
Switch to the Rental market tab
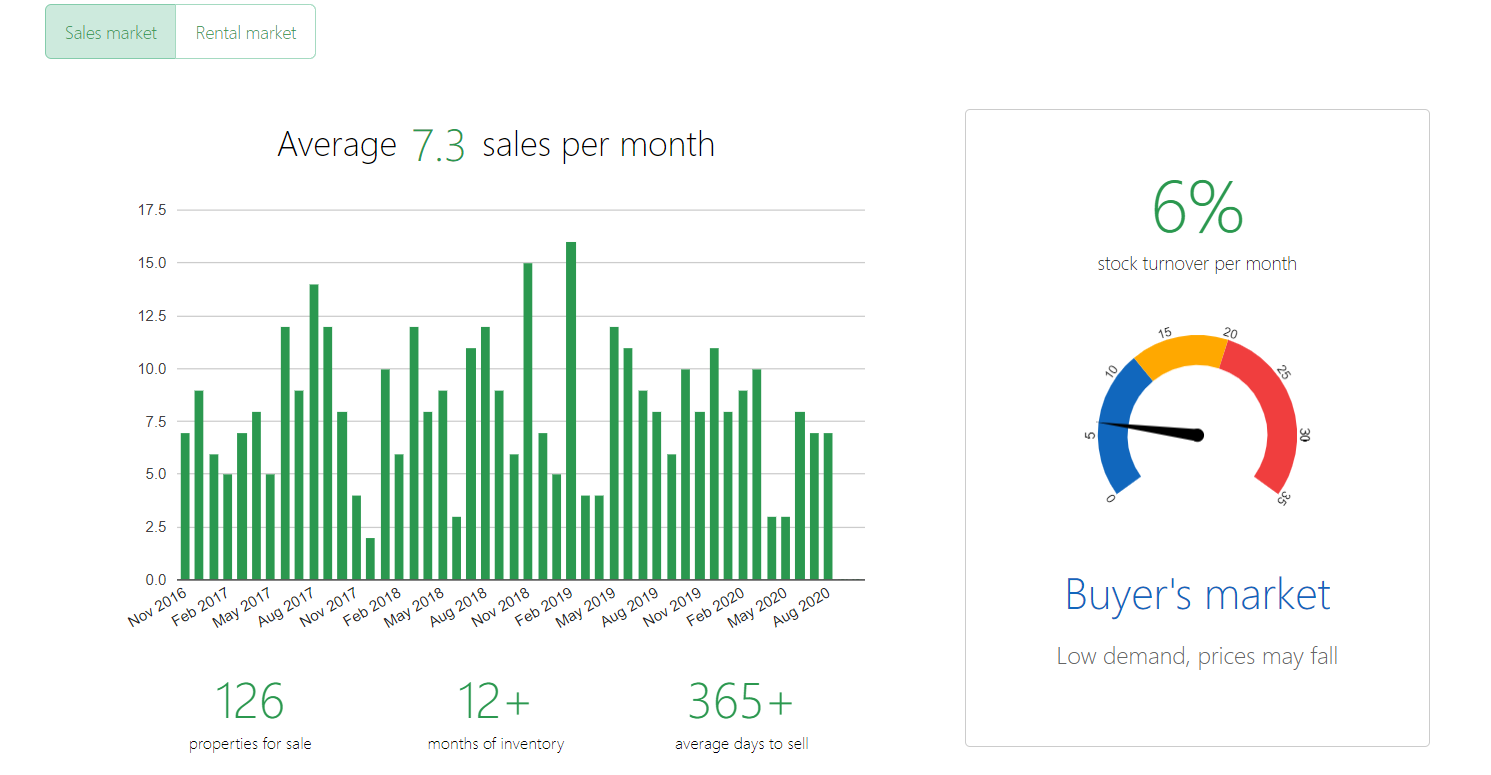(x=246, y=32)
